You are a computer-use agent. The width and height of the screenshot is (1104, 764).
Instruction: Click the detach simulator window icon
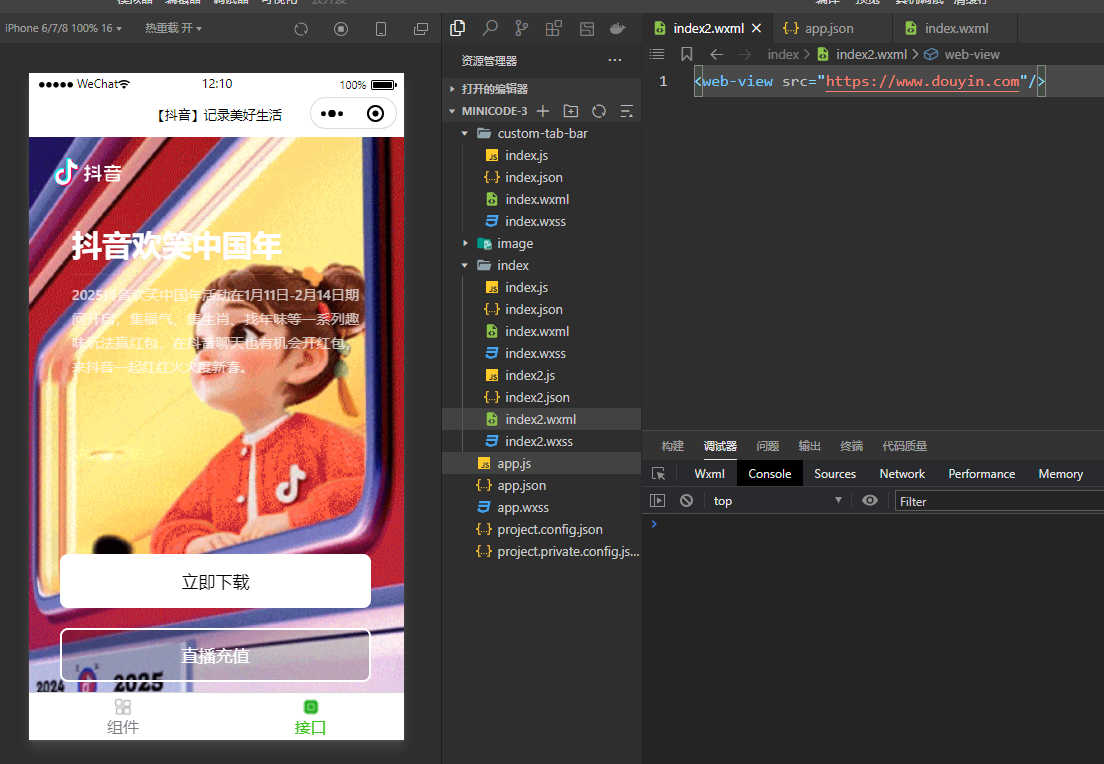(x=421, y=29)
